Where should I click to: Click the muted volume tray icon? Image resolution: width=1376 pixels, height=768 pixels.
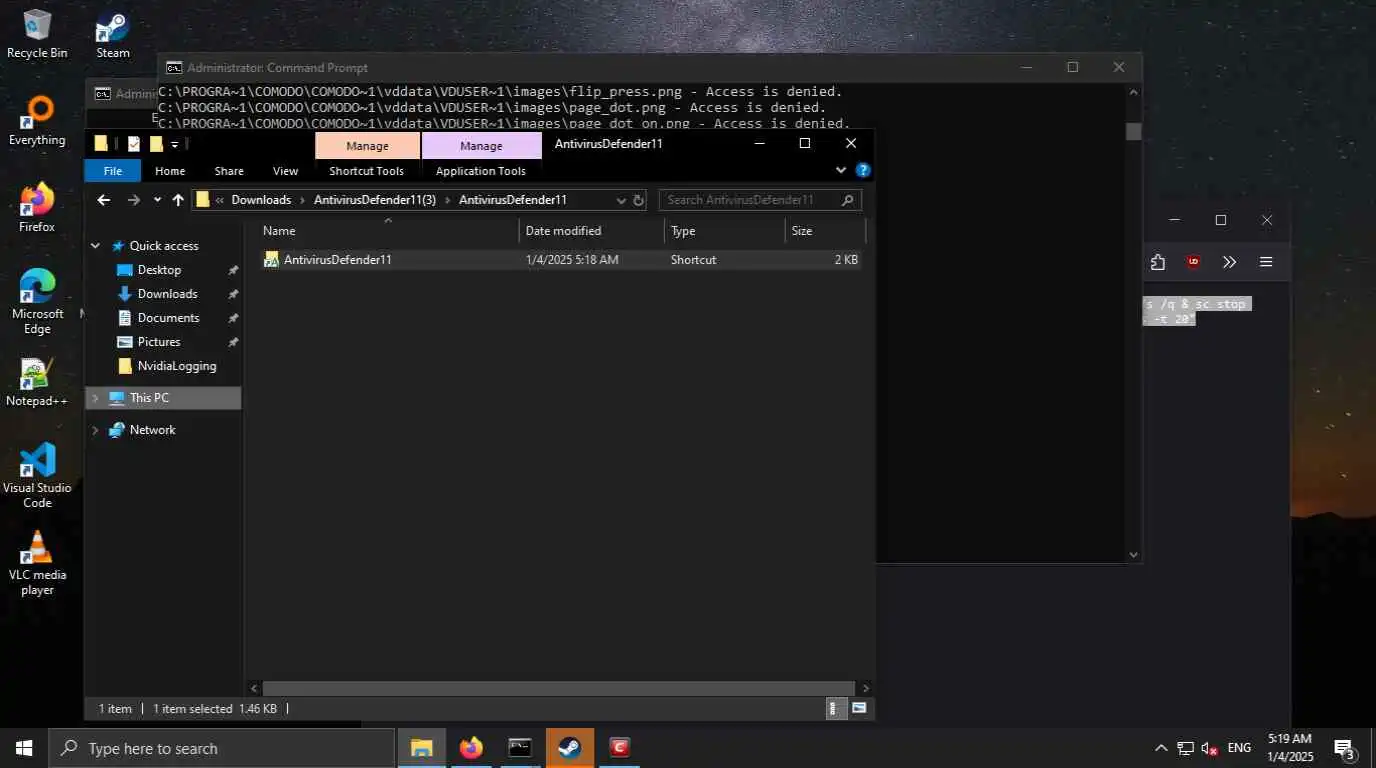(x=1209, y=748)
